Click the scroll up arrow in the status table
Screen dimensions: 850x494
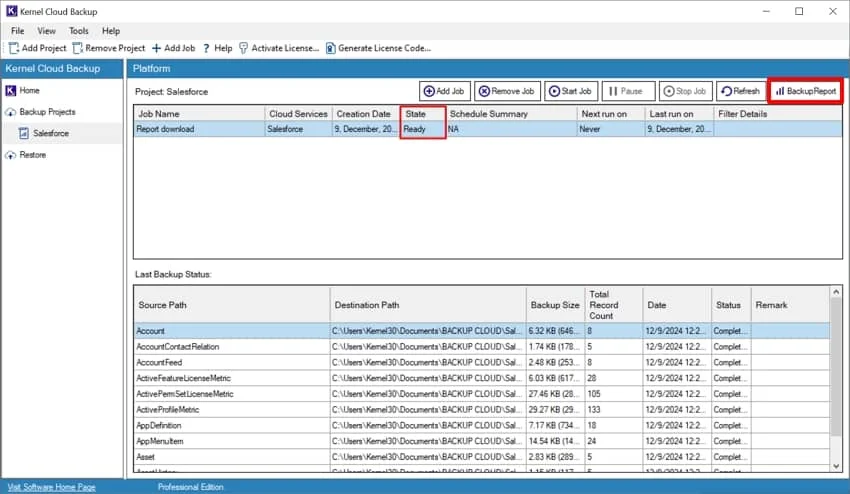coord(836,292)
